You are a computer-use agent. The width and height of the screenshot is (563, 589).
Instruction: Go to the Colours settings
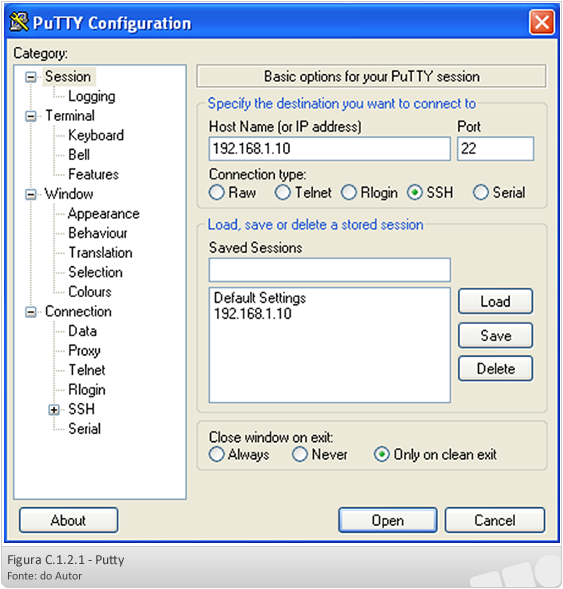click(90, 292)
